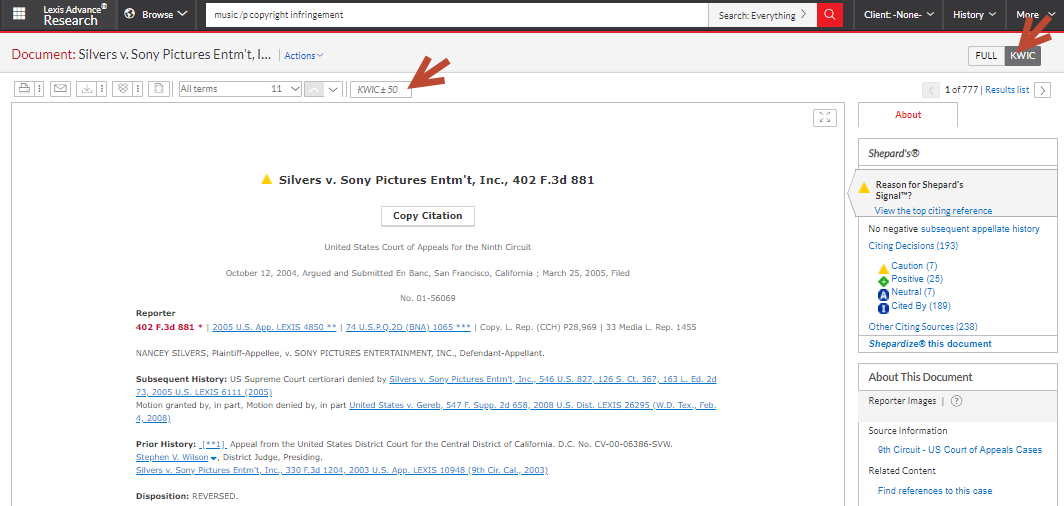Go to the previous result document

click(931, 90)
